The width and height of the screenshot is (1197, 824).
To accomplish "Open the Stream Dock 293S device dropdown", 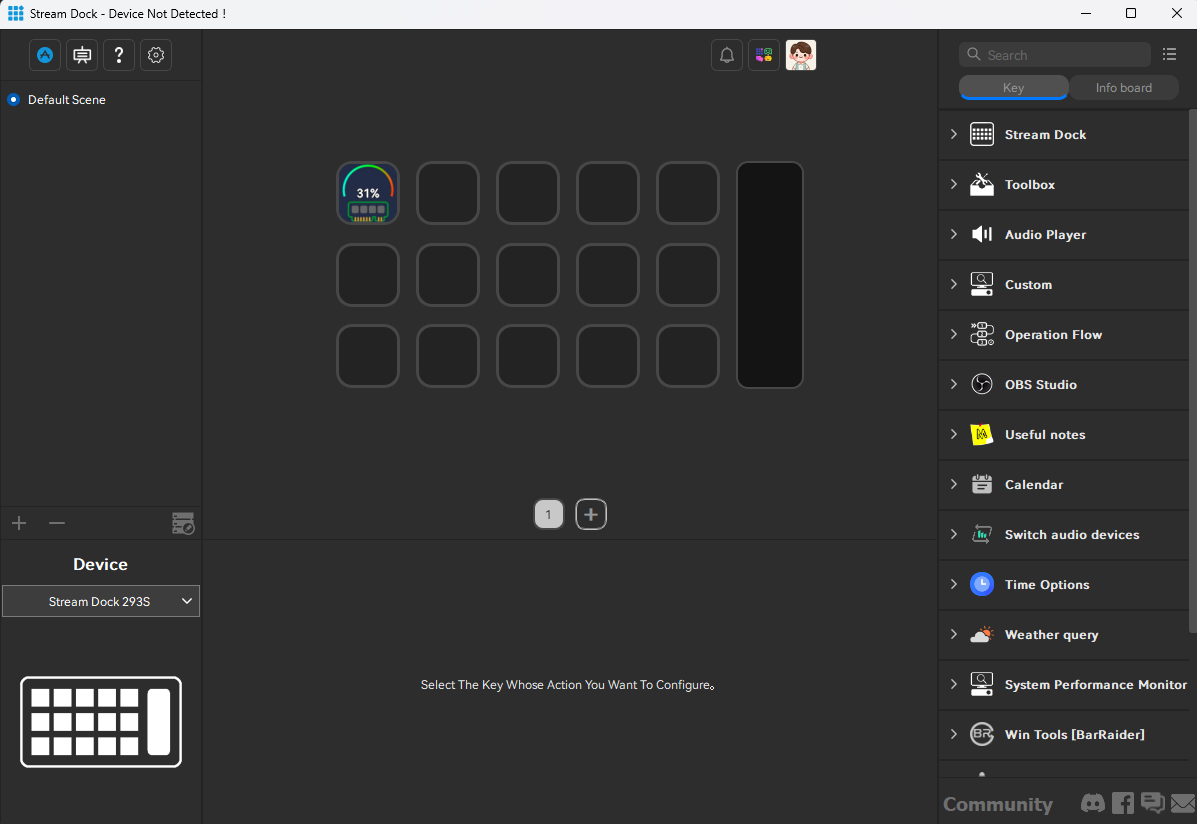I will pyautogui.click(x=101, y=601).
